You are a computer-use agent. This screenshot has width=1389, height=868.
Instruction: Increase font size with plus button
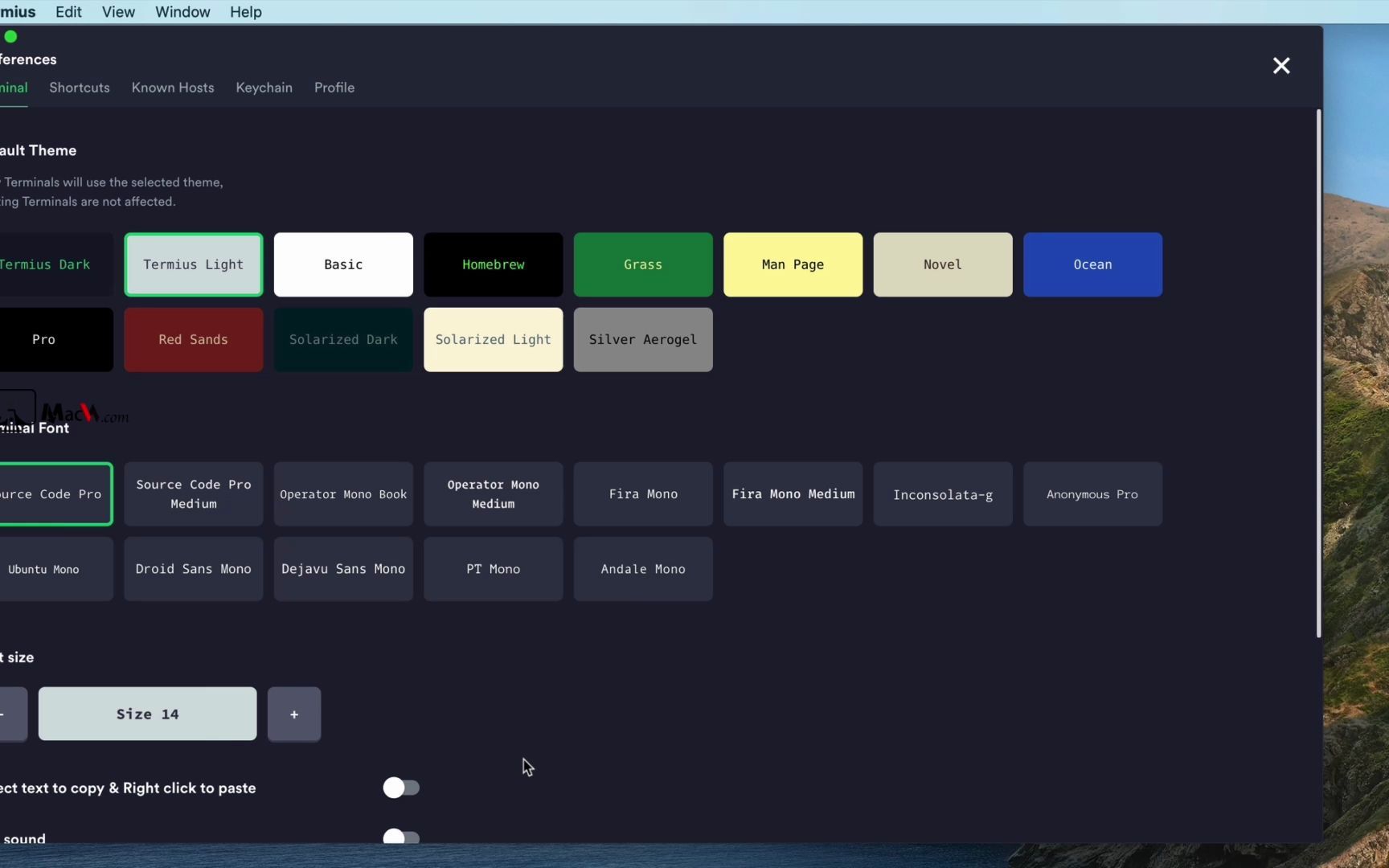[x=294, y=714]
